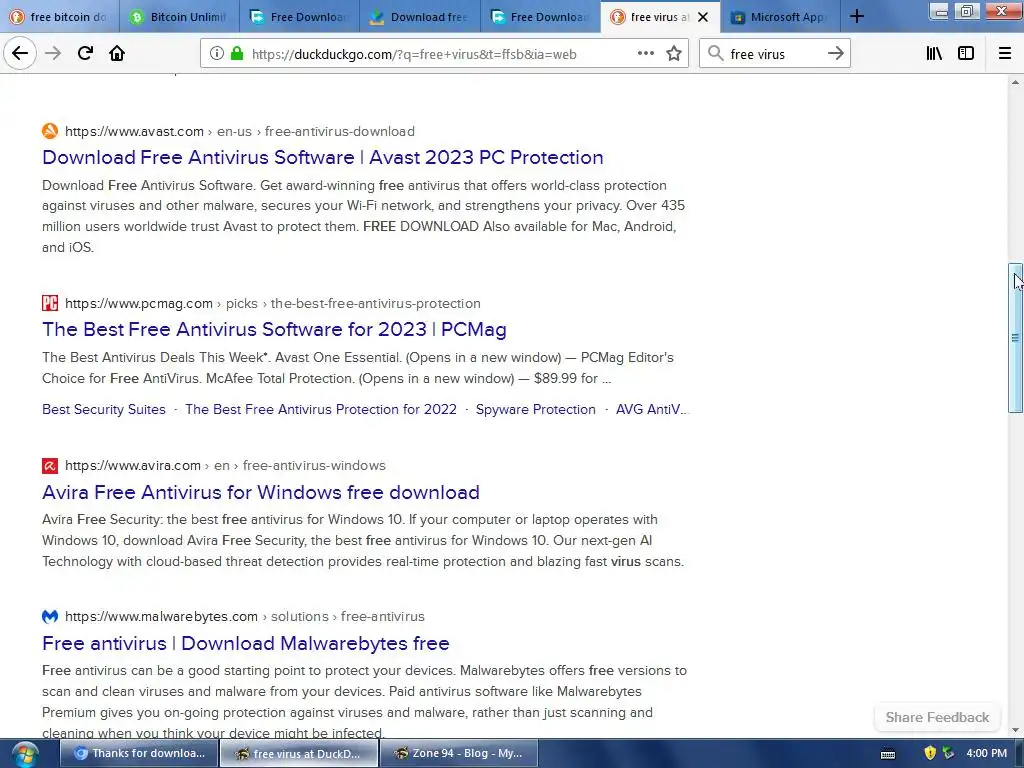Open the Spyware Protection sublink
Image resolution: width=1024 pixels, height=768 pixels.
[536, 409]
